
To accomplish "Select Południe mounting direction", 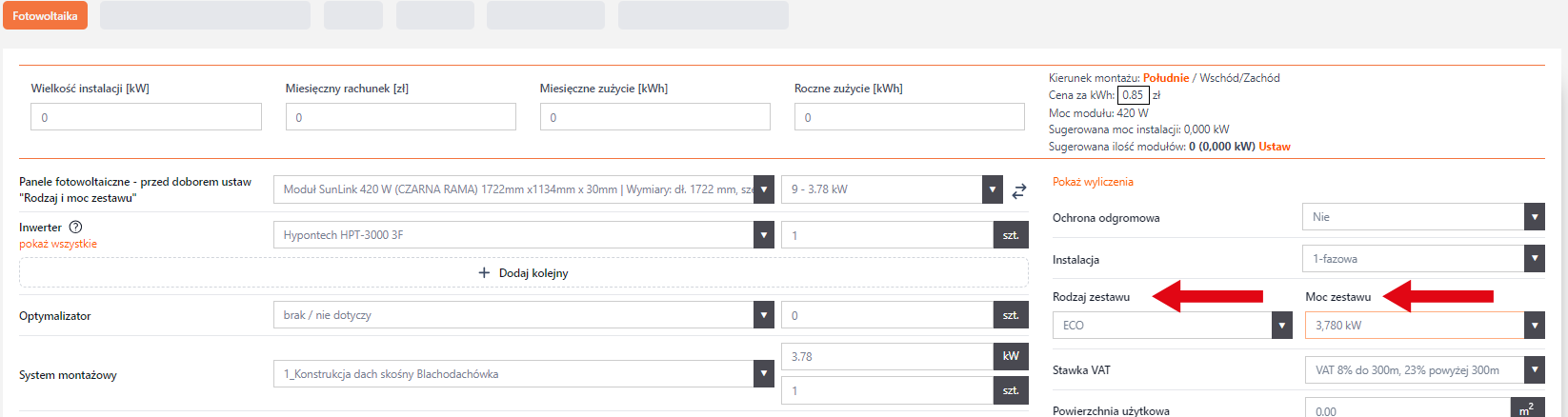I will click(1165, 78).
